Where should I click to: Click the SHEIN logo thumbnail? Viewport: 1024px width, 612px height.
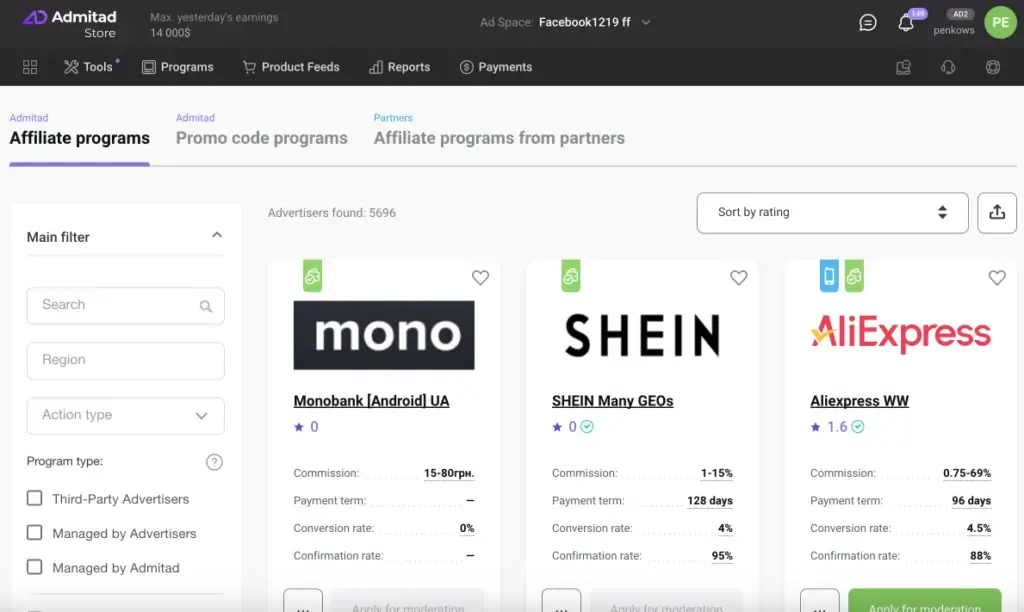click(x=642, y=335)
